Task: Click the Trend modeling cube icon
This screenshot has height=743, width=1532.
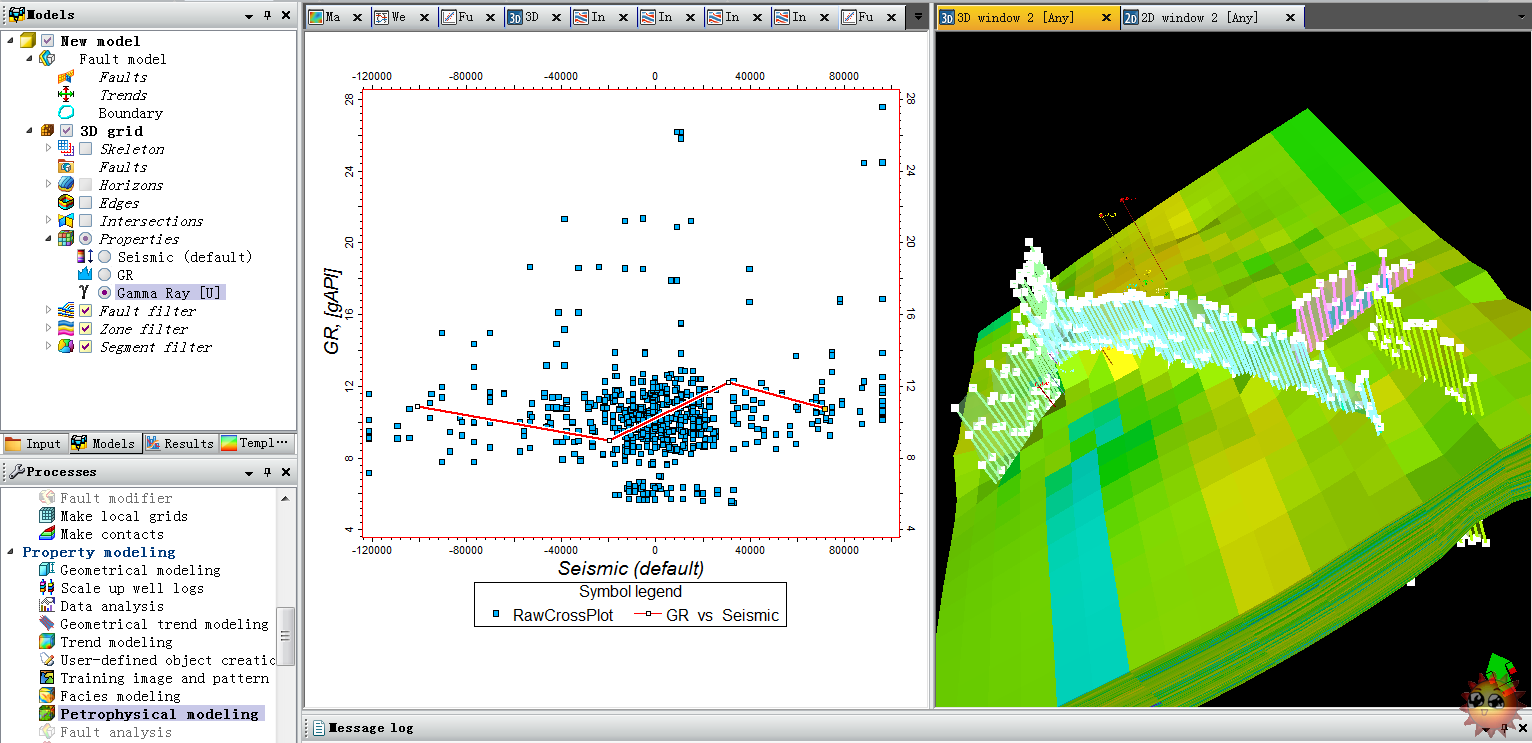Action: point(46,642)
